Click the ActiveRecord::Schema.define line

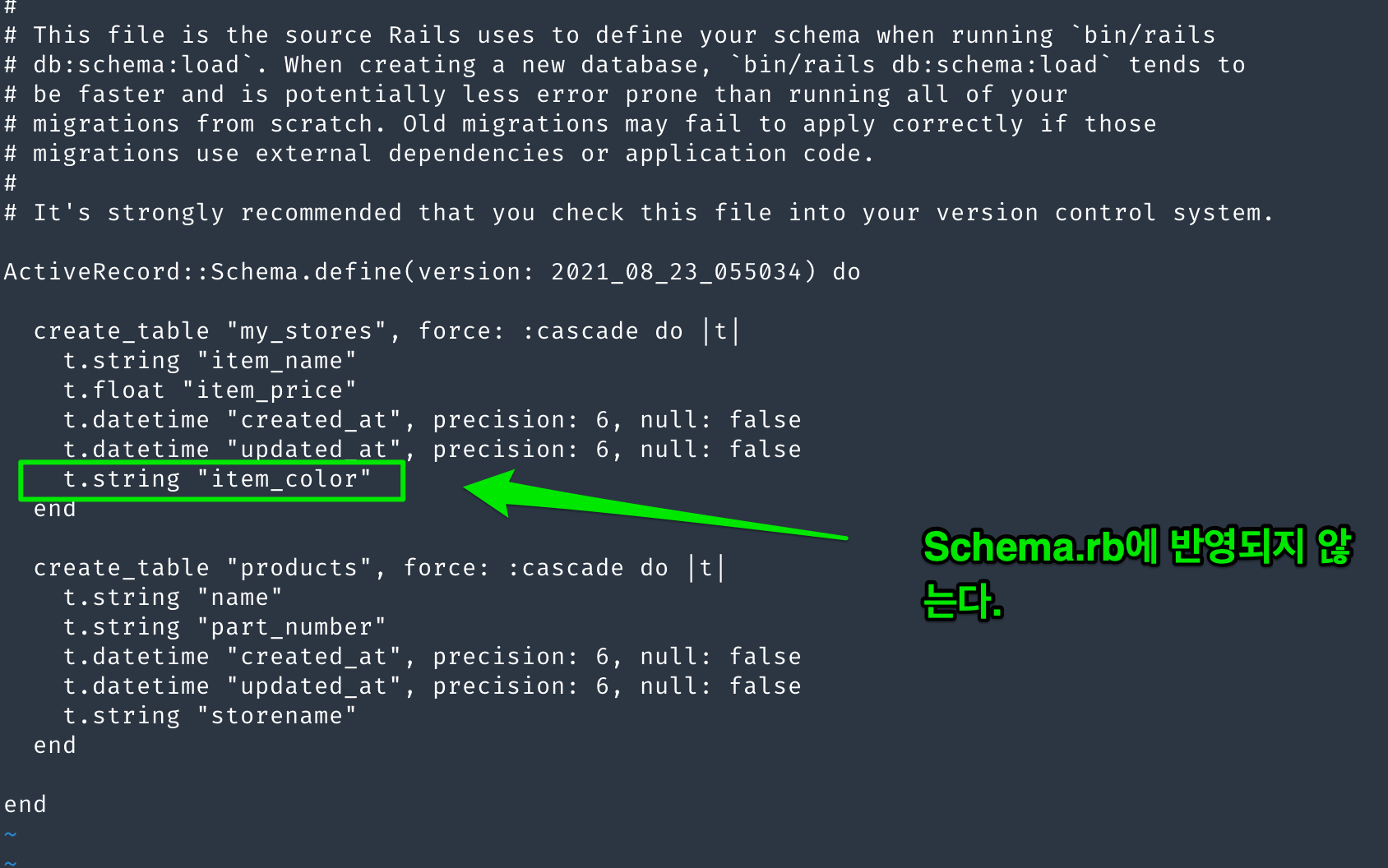tap(431, 272)
